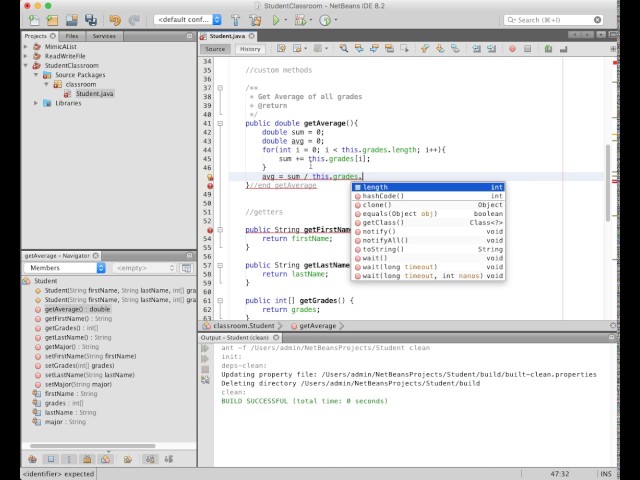Open the Run project options arrow
The width and height of the screenshot is (640, 480).
click(x=286, y=20)
